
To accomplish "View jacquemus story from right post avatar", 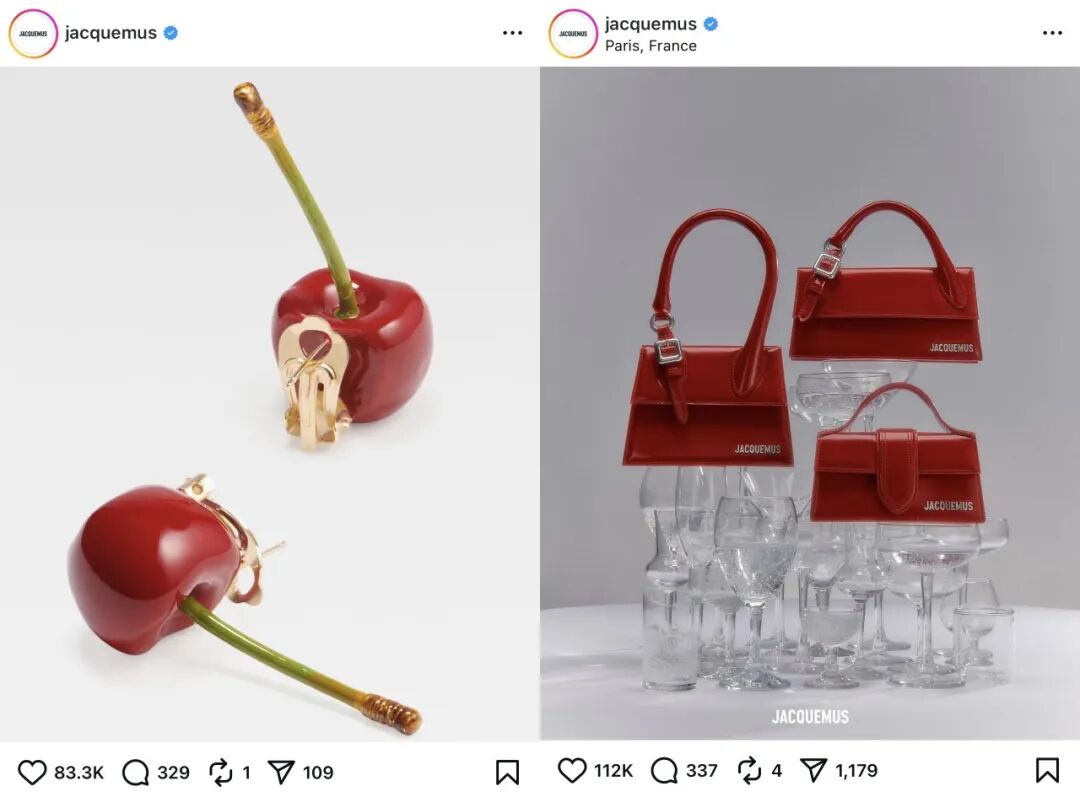I will pos(573,33).
